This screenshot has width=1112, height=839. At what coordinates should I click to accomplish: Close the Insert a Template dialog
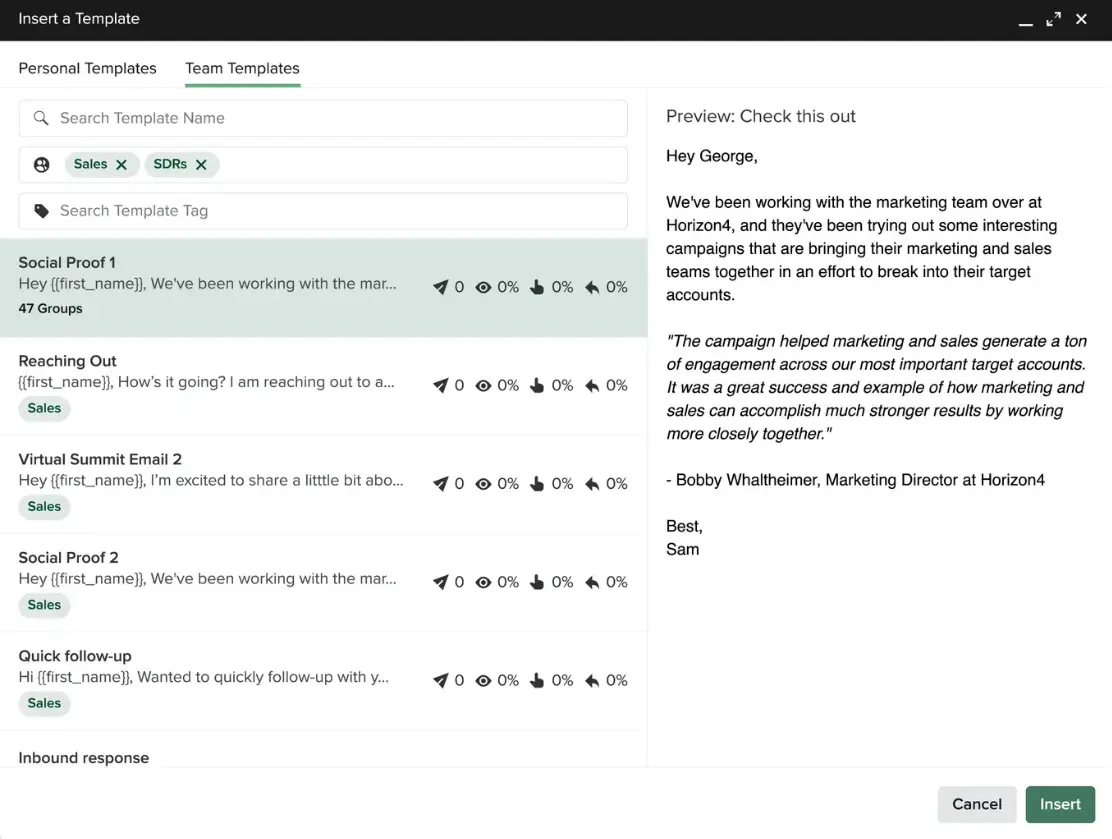1081,19
